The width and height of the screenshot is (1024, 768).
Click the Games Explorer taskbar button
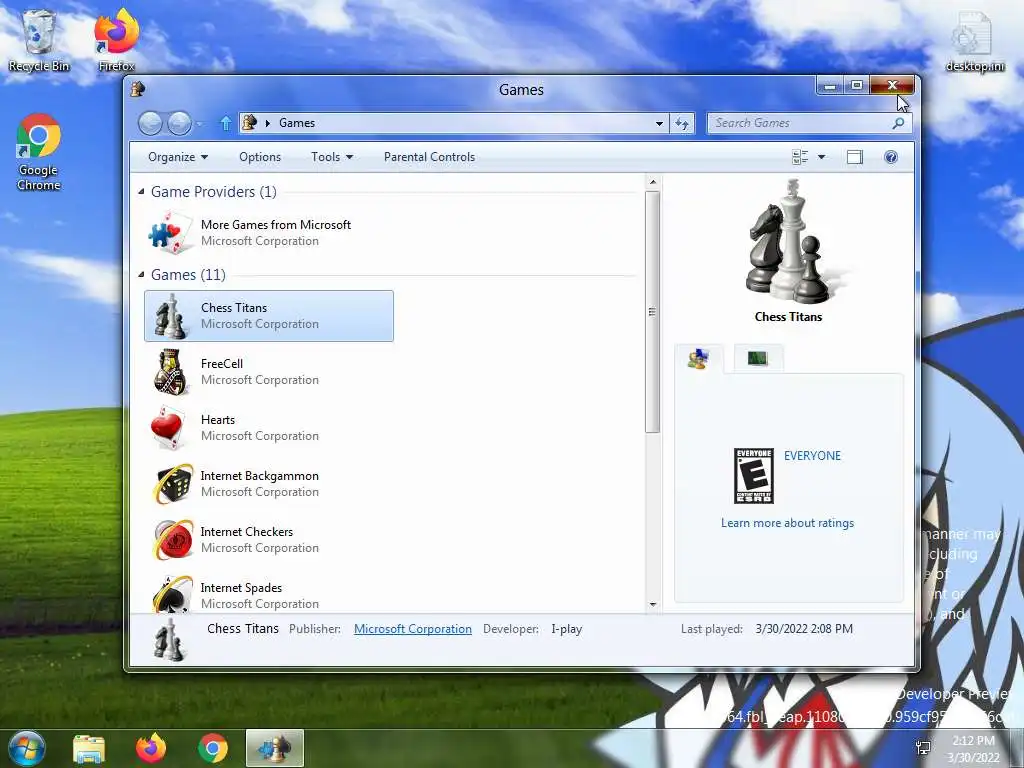coord(275,748)
